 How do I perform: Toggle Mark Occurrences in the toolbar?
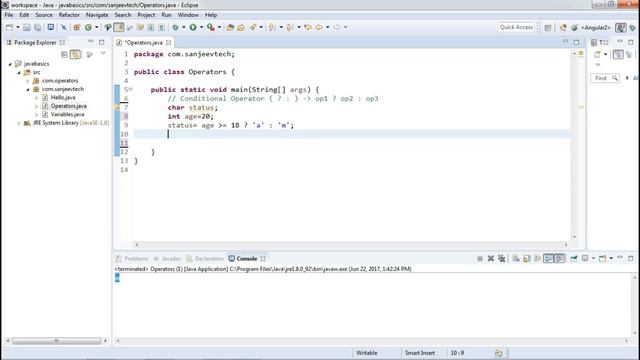pos(119,27)
